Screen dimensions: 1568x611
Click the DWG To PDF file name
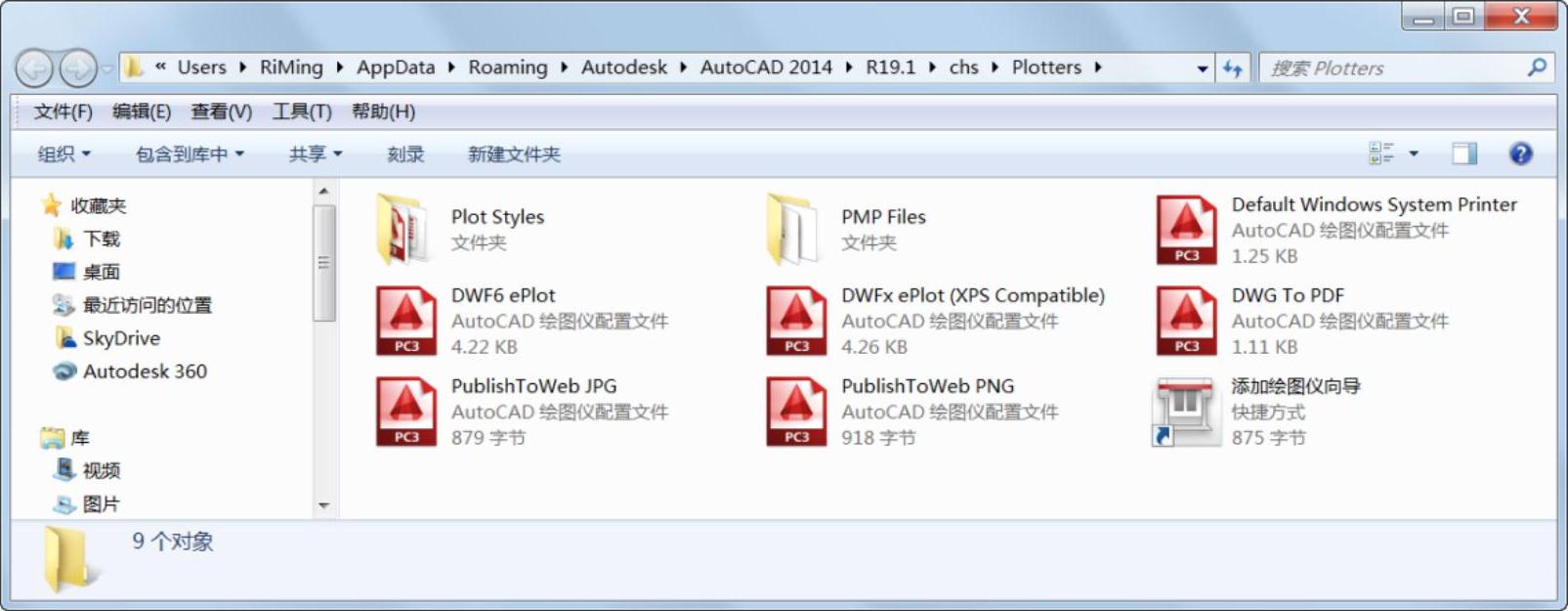point(1288,295)
